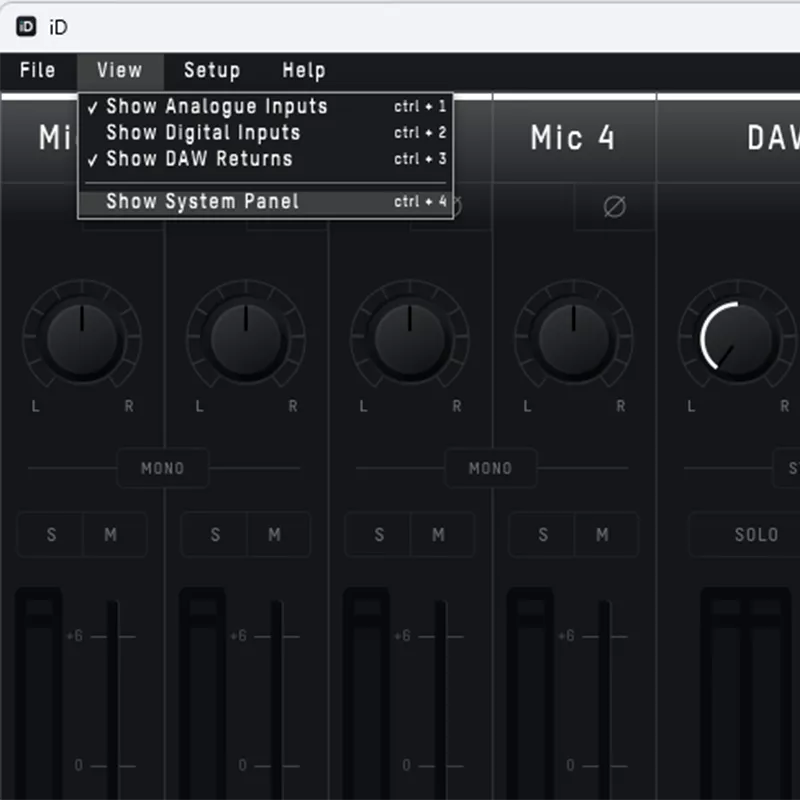
Task: Solo the Mic 1 channel
Action: 51,535
